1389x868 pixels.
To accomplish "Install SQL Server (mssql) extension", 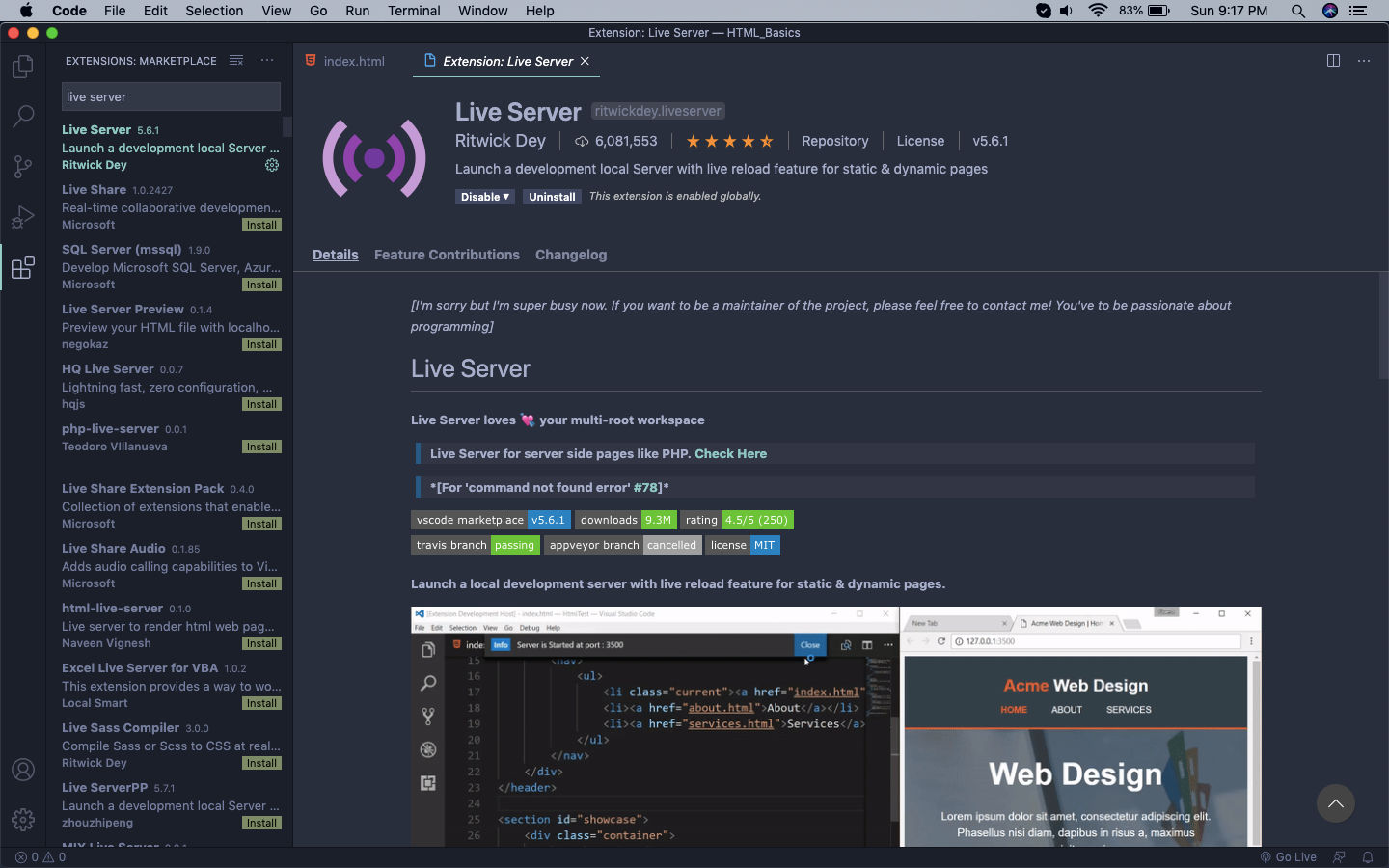I will [261, 285].
